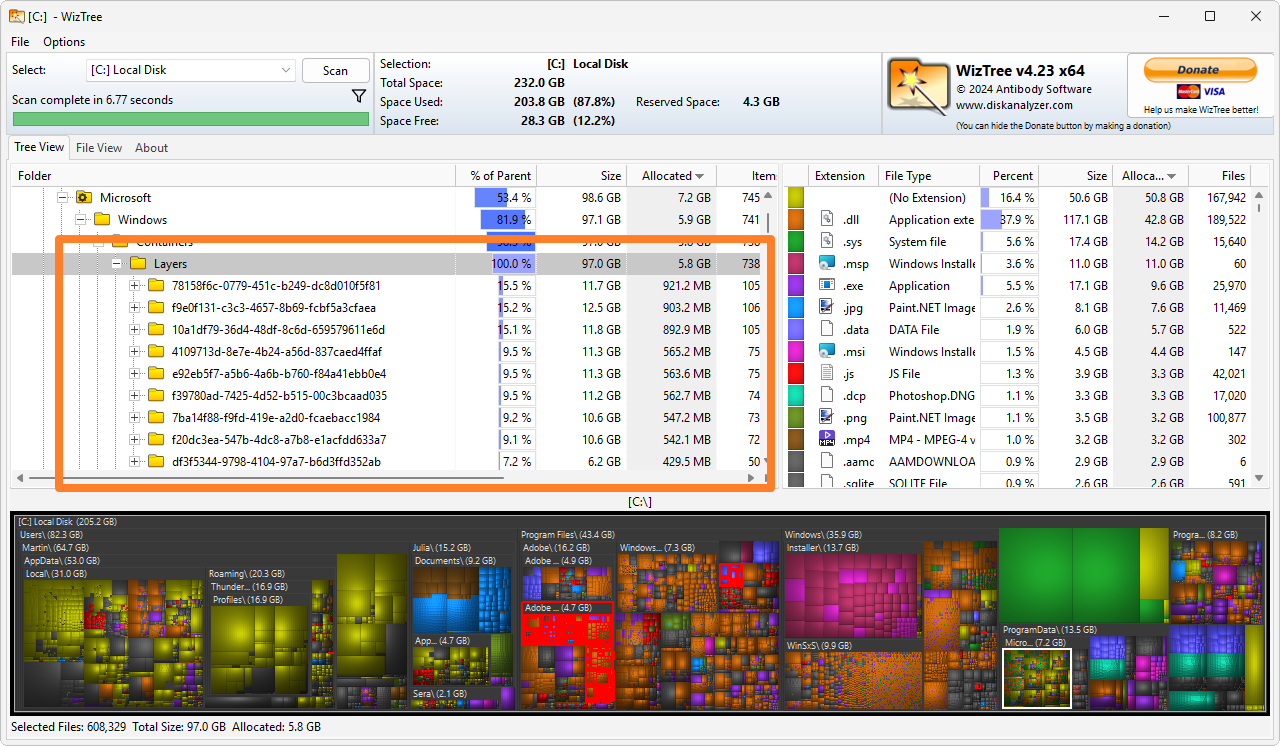Click the .dll file type icon
Viewport: 1280px width, 746px height.
(827, 219)
